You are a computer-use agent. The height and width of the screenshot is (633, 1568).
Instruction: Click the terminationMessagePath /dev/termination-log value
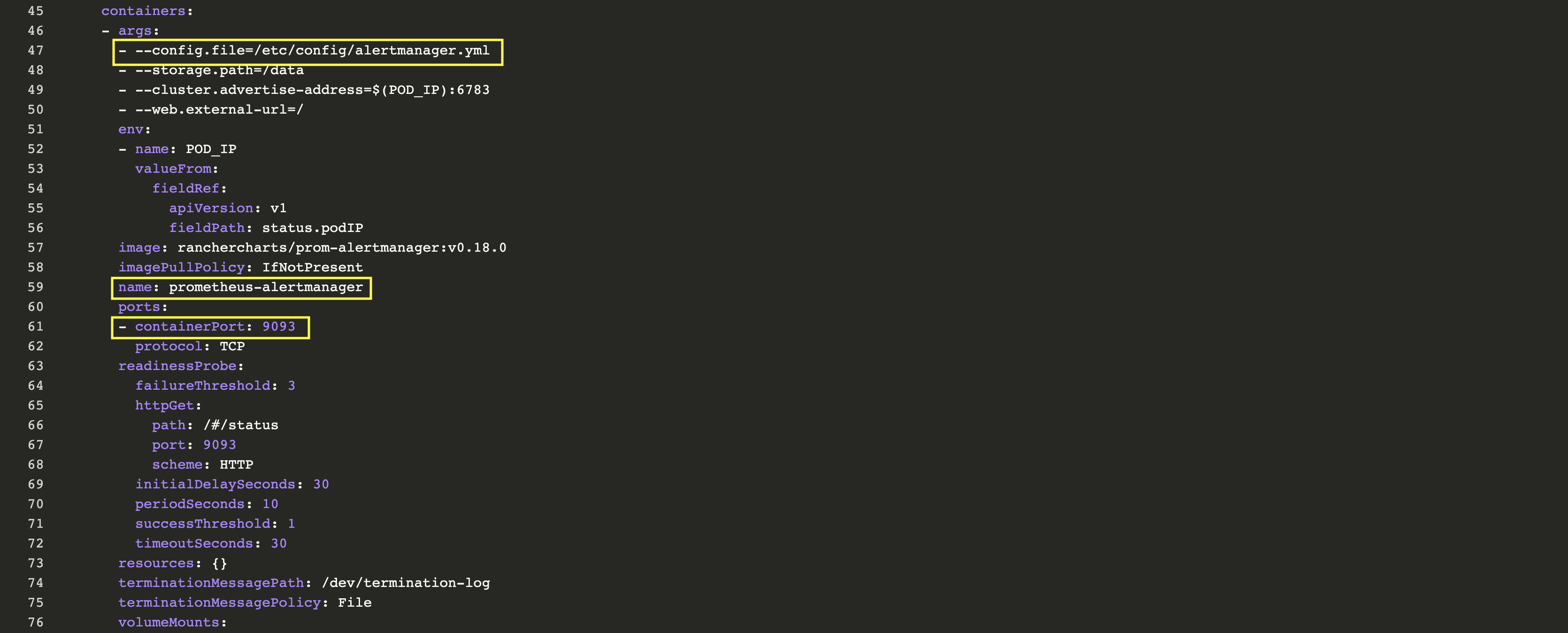pos(406,583)
